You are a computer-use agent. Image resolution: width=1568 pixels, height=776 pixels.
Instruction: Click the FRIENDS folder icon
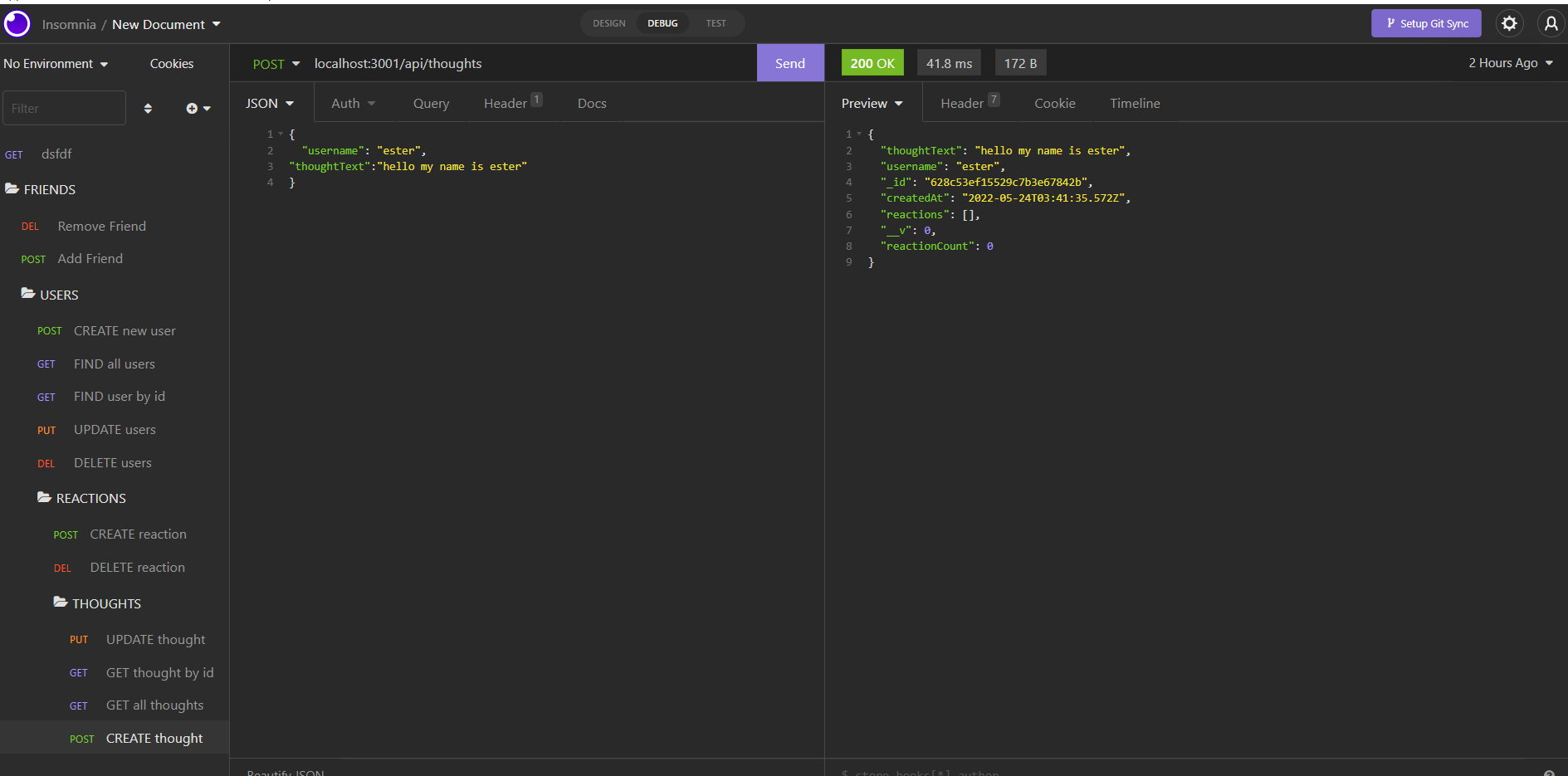12,188
